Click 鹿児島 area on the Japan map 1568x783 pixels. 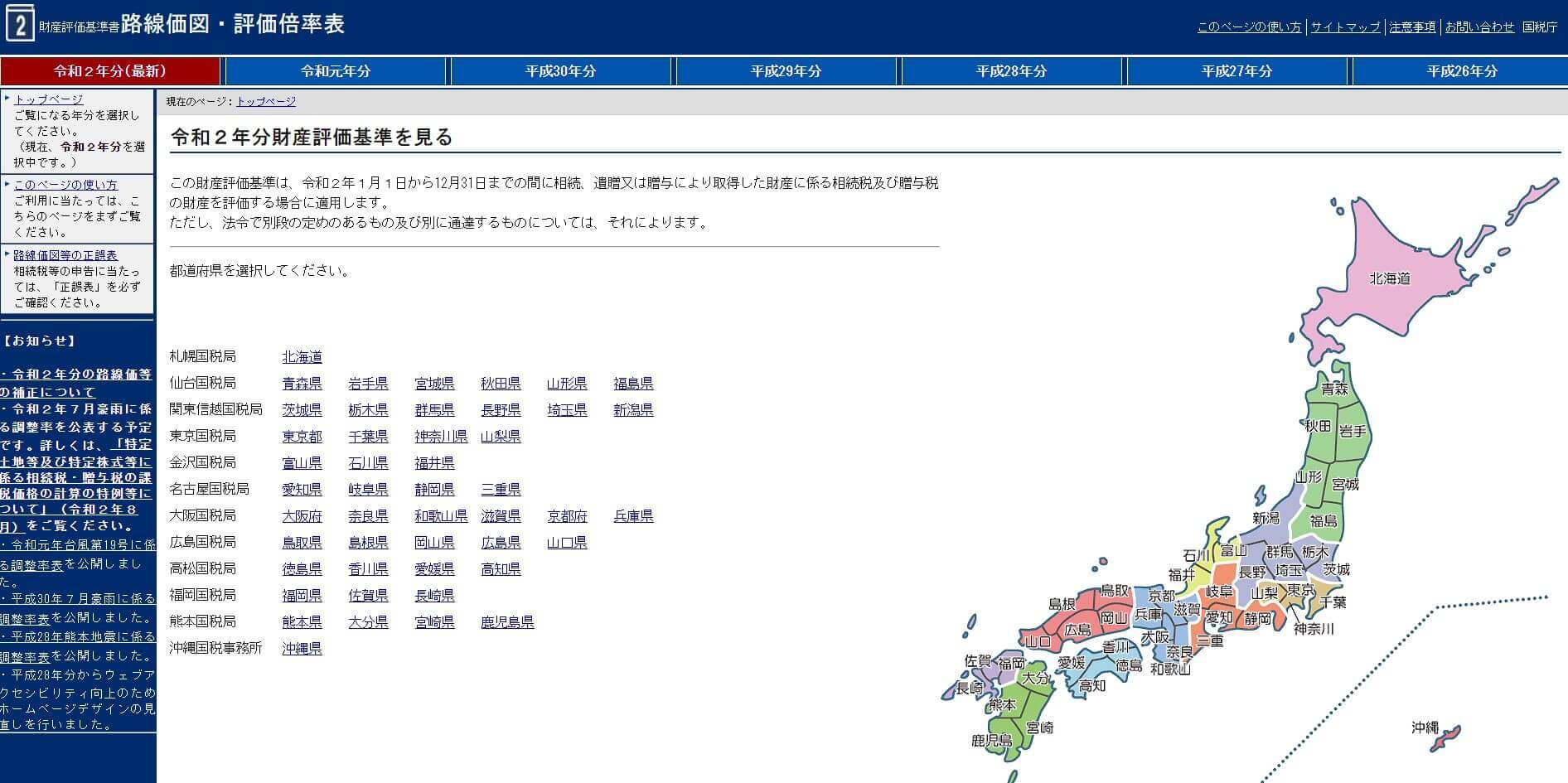pyautogui.click(x=991, y=740)
